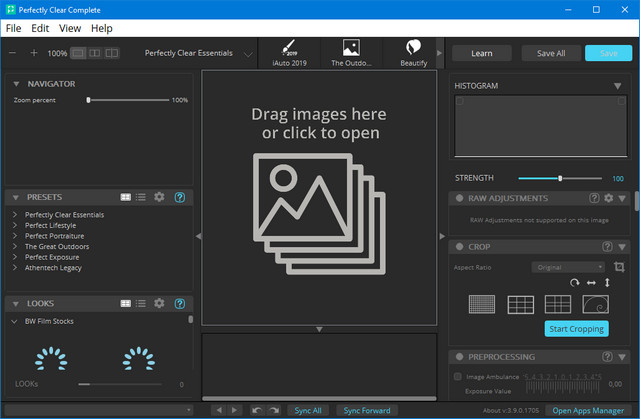
Task: Choose the rule-of-thirds crop grid overlay
Action: [x=520, y=304]
